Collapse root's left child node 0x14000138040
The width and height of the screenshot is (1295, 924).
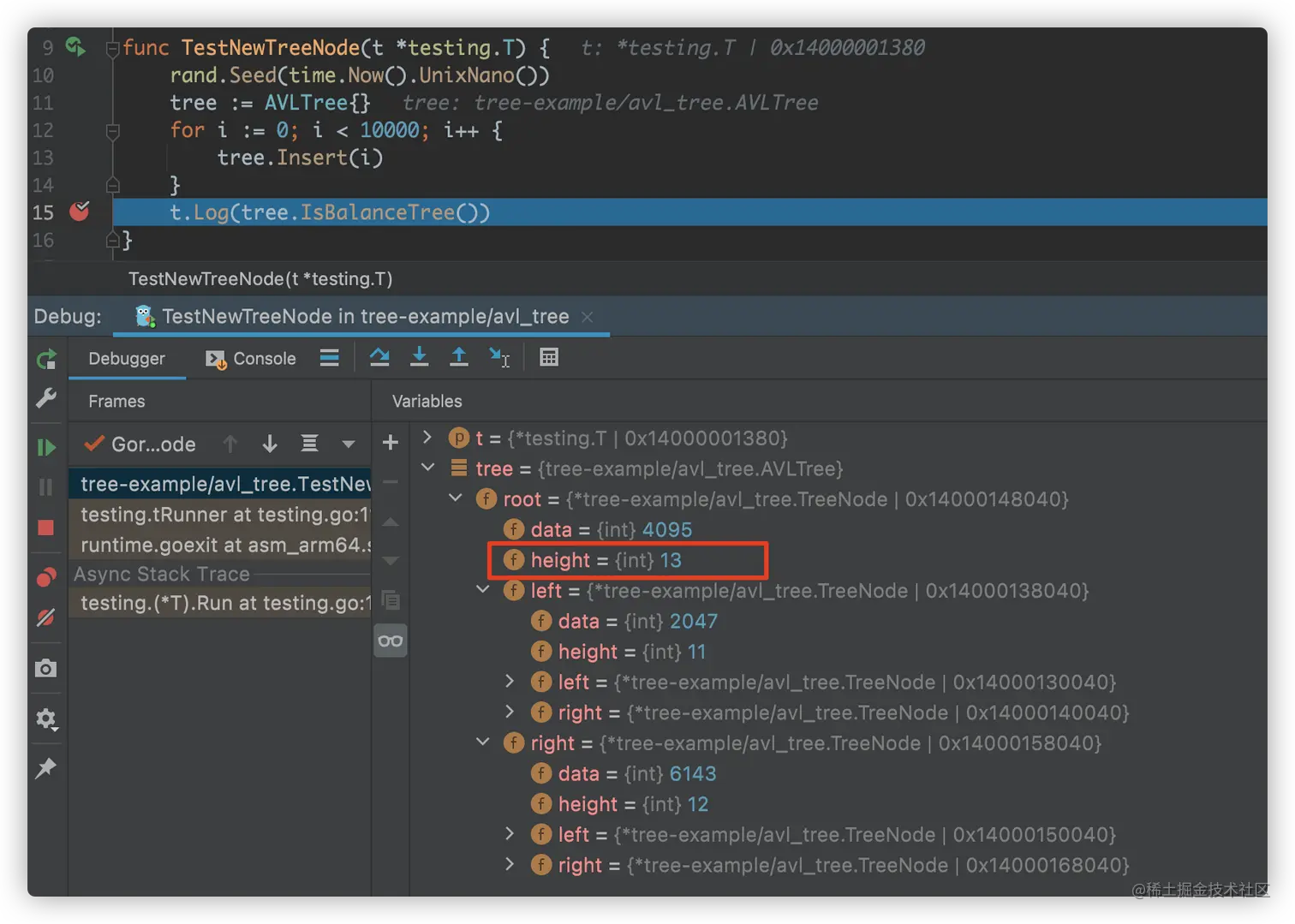tap(483, 590)
